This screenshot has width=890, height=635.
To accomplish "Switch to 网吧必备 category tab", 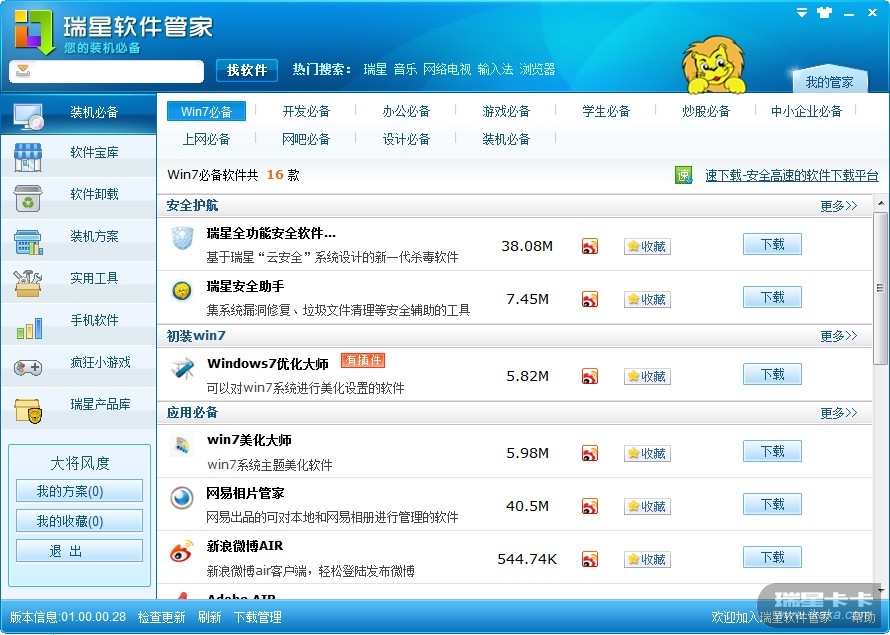I will click(306, 139).
